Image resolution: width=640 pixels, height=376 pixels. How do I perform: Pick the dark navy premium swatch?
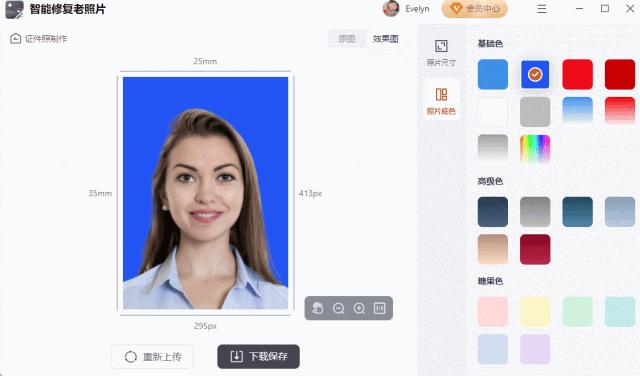(493, 212)
